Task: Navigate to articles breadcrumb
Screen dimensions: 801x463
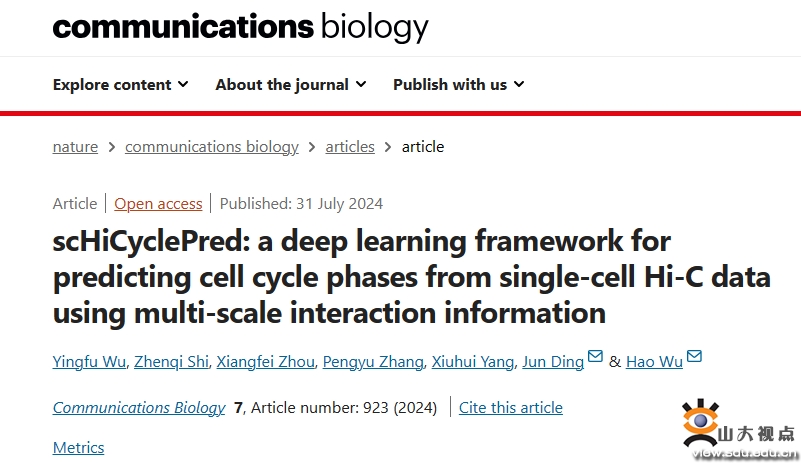Action: coord(350,147)
